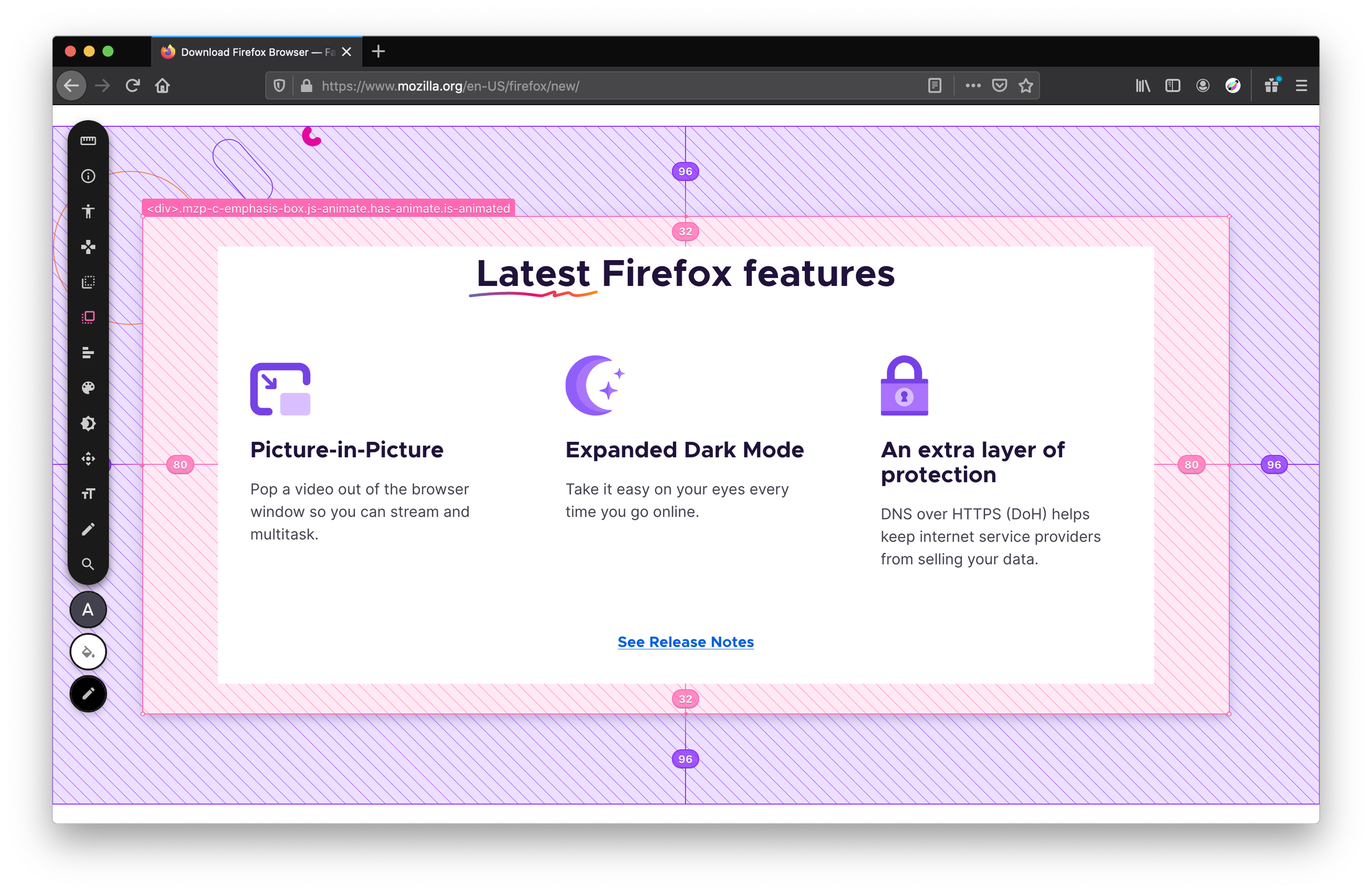Image resolution: width=1372 pixels, height=893 pixels.
Task: Click the Latest Firefox features heading
Action: point(685,274)
